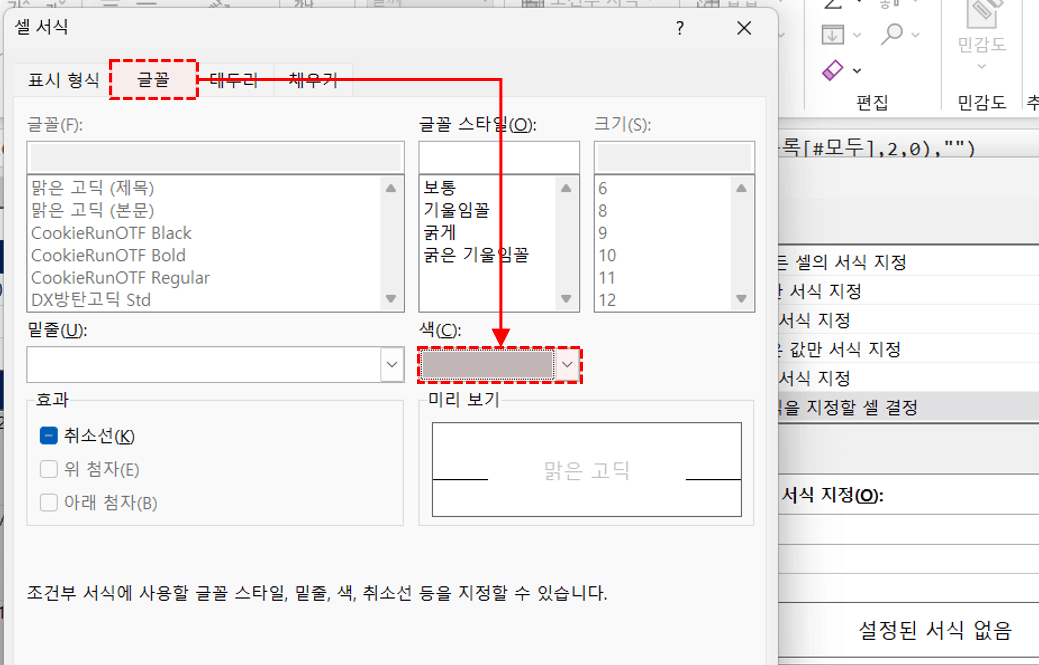This screenshot has height=665, width=1039.
Task: Toggle the 위 첨자 superscript checkbox
Action: click(x=48, y=470)
